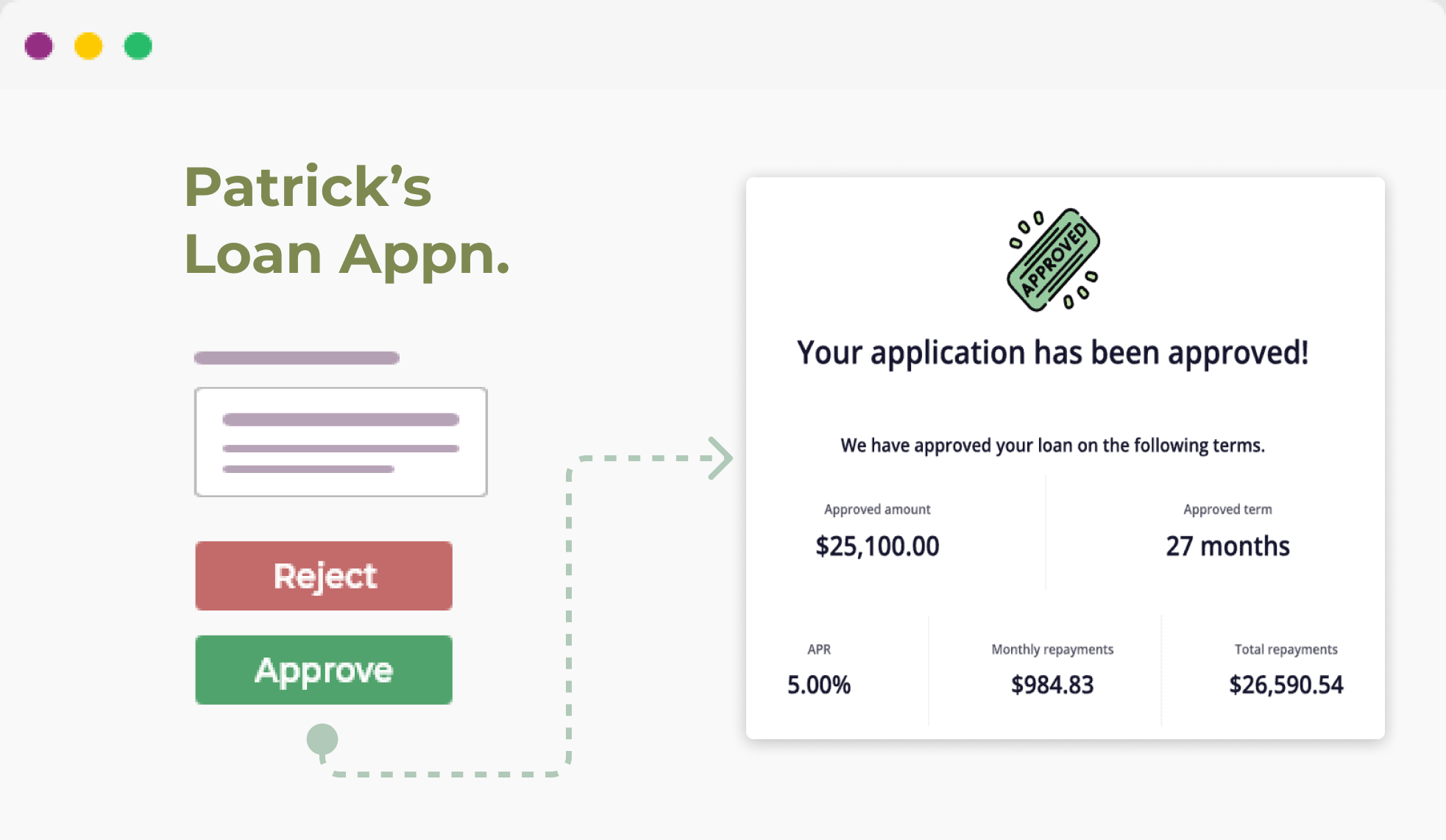Click the purple window dot
1446x840 pixels.
pyautogui.click(x=39, y=46)
